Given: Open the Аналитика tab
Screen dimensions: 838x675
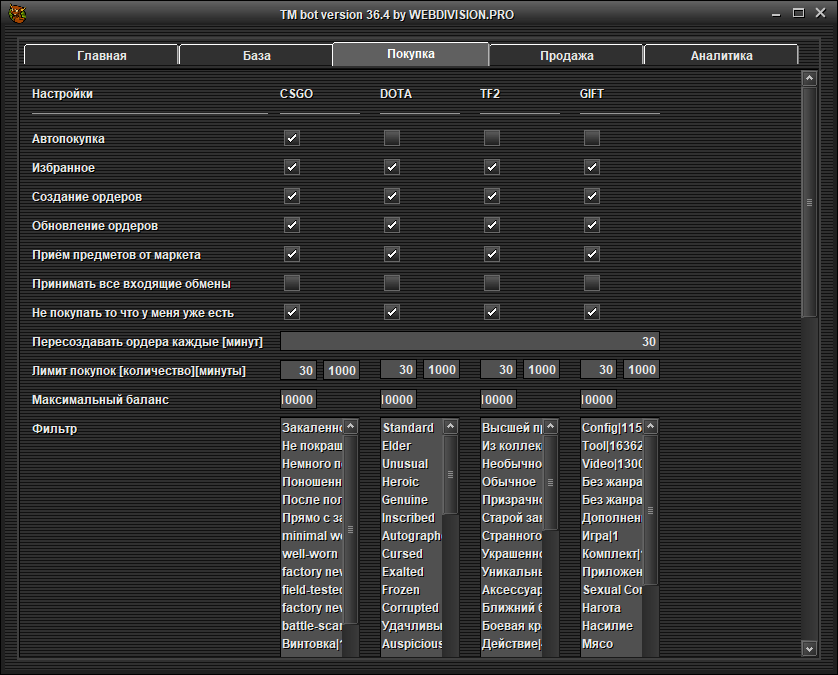Looking at the screenshot, I should (x=721, y=55).
